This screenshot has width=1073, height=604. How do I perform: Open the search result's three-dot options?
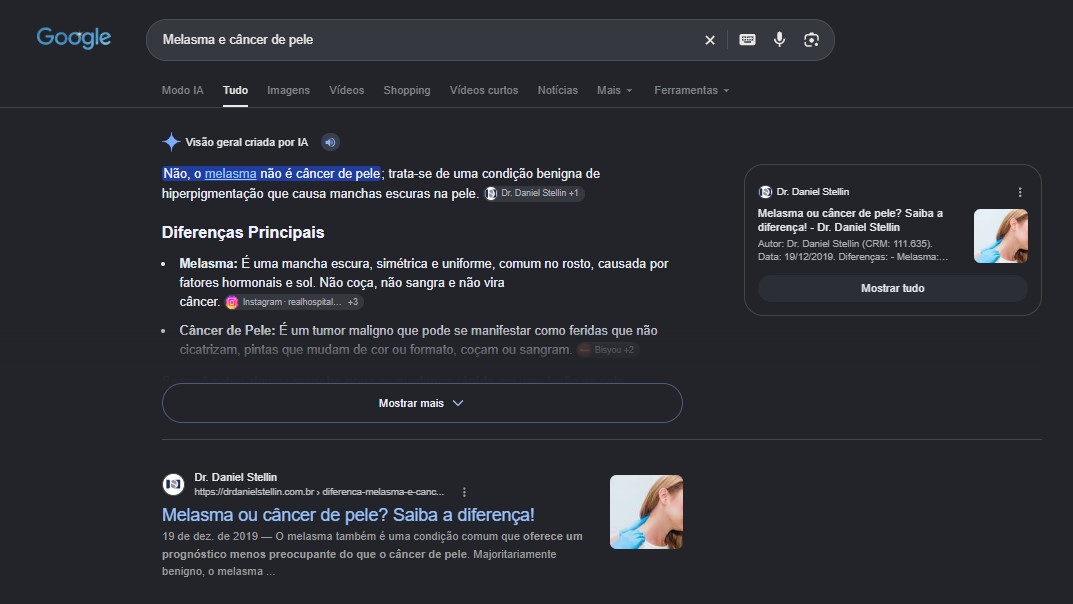[465, 493]
